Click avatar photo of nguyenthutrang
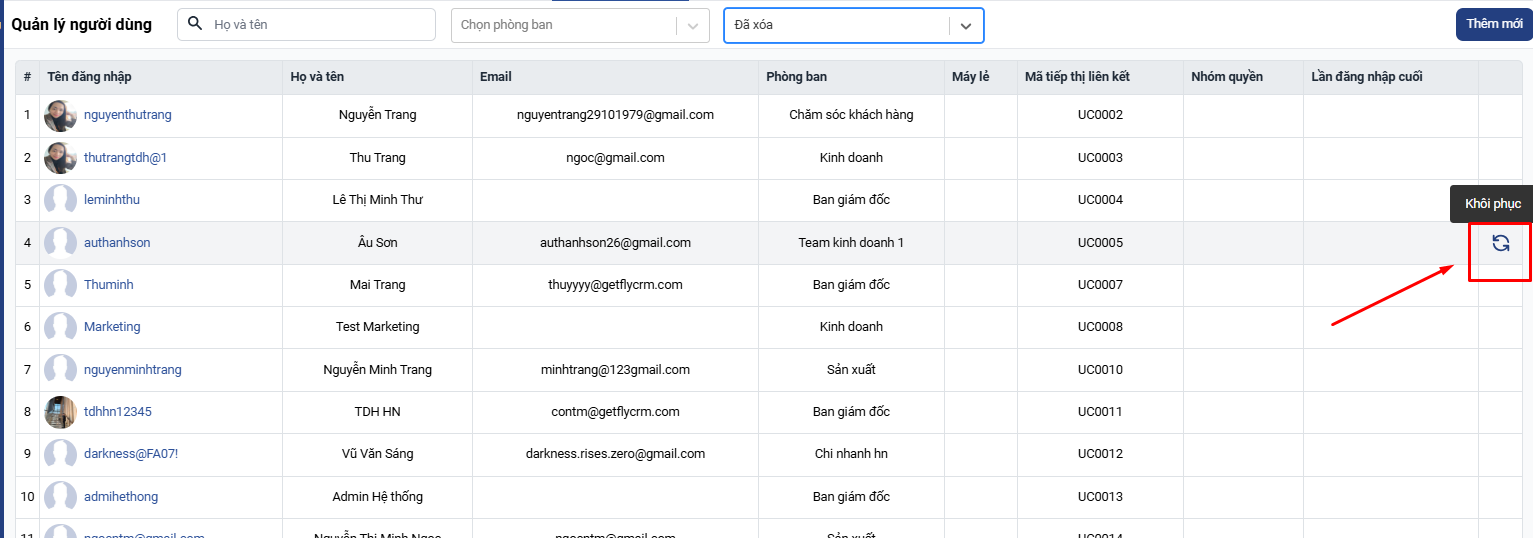 pos(60,116)
